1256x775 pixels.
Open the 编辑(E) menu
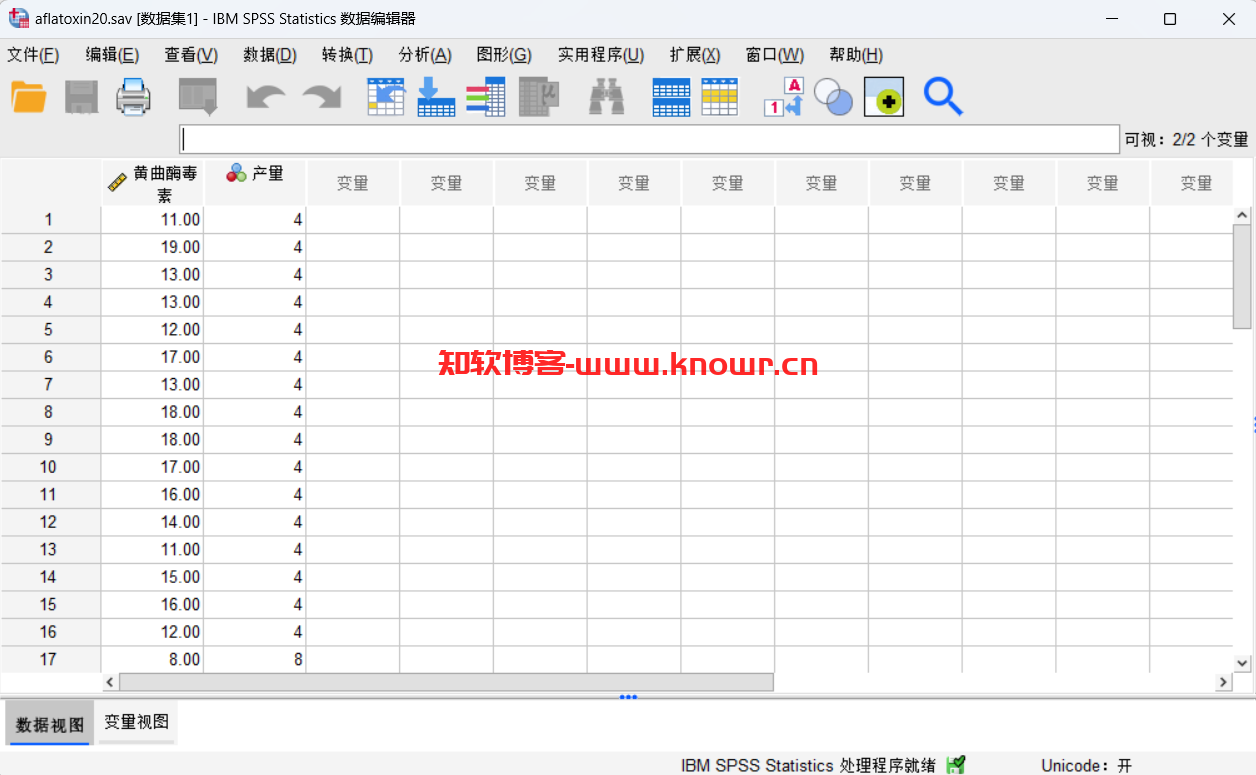pos(112,55)
